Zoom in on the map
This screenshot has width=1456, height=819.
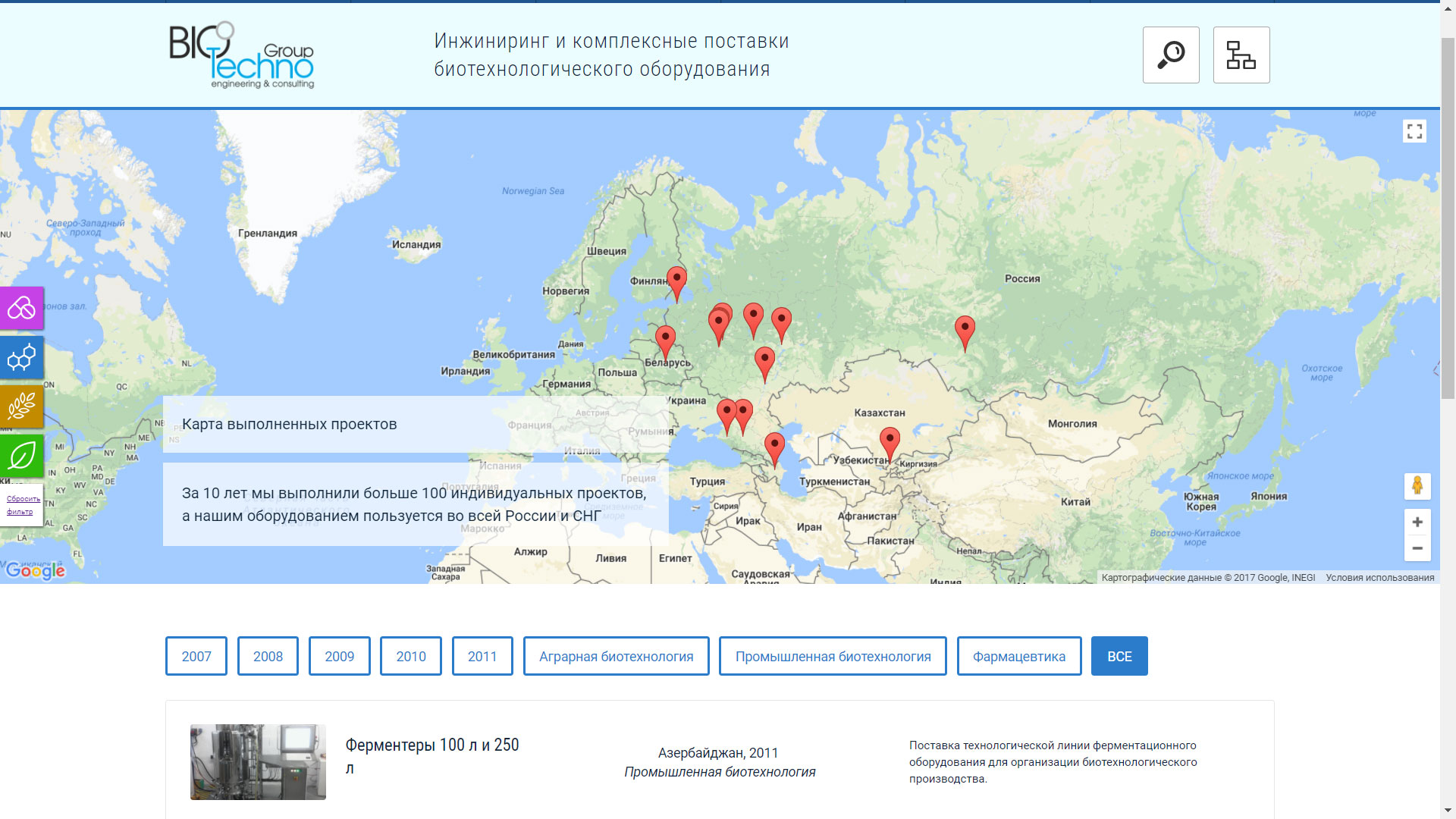click(1417, 522)
